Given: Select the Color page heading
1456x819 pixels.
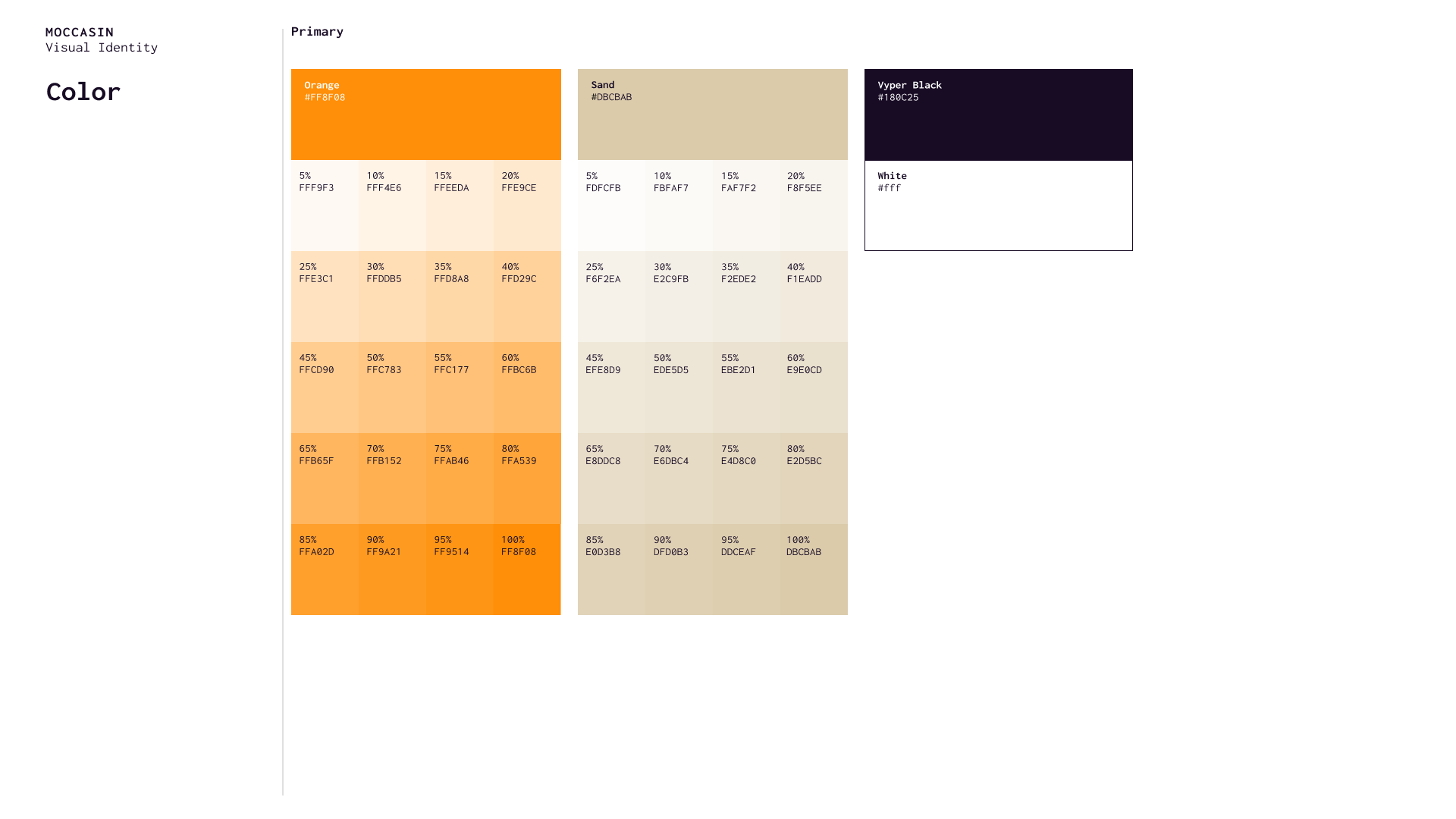Looking at the screenshot, I should (x=83, y=92).
